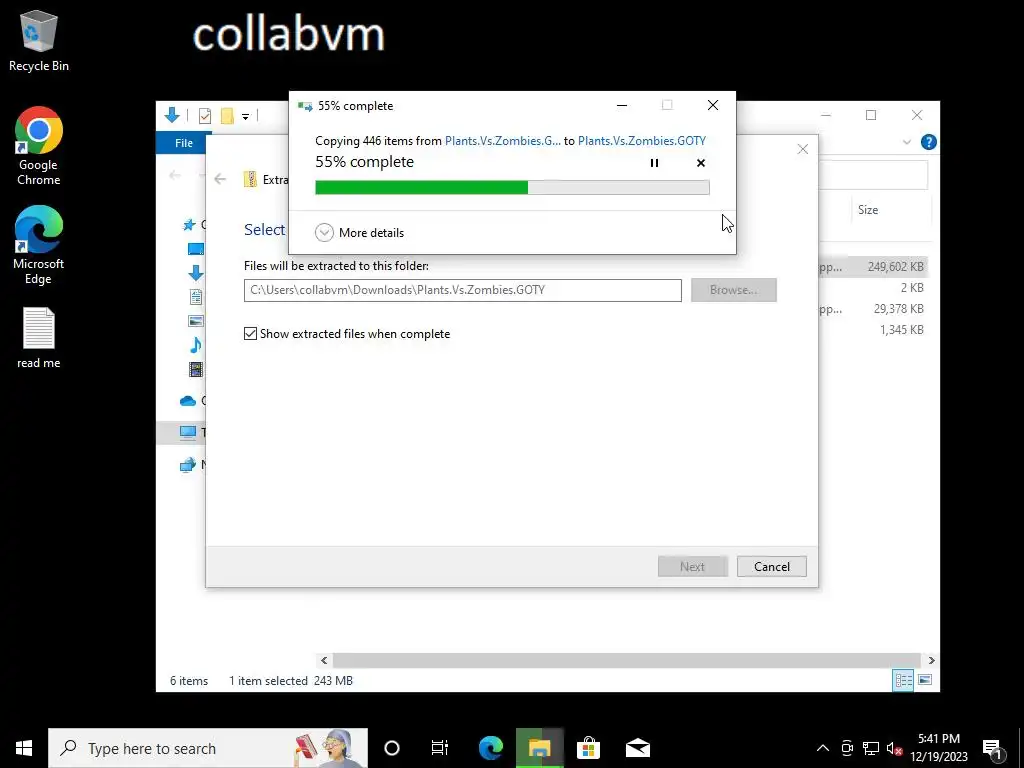
Task: Open Pictures icon in Explorer sidebar
Action: [x=195, y=321]
